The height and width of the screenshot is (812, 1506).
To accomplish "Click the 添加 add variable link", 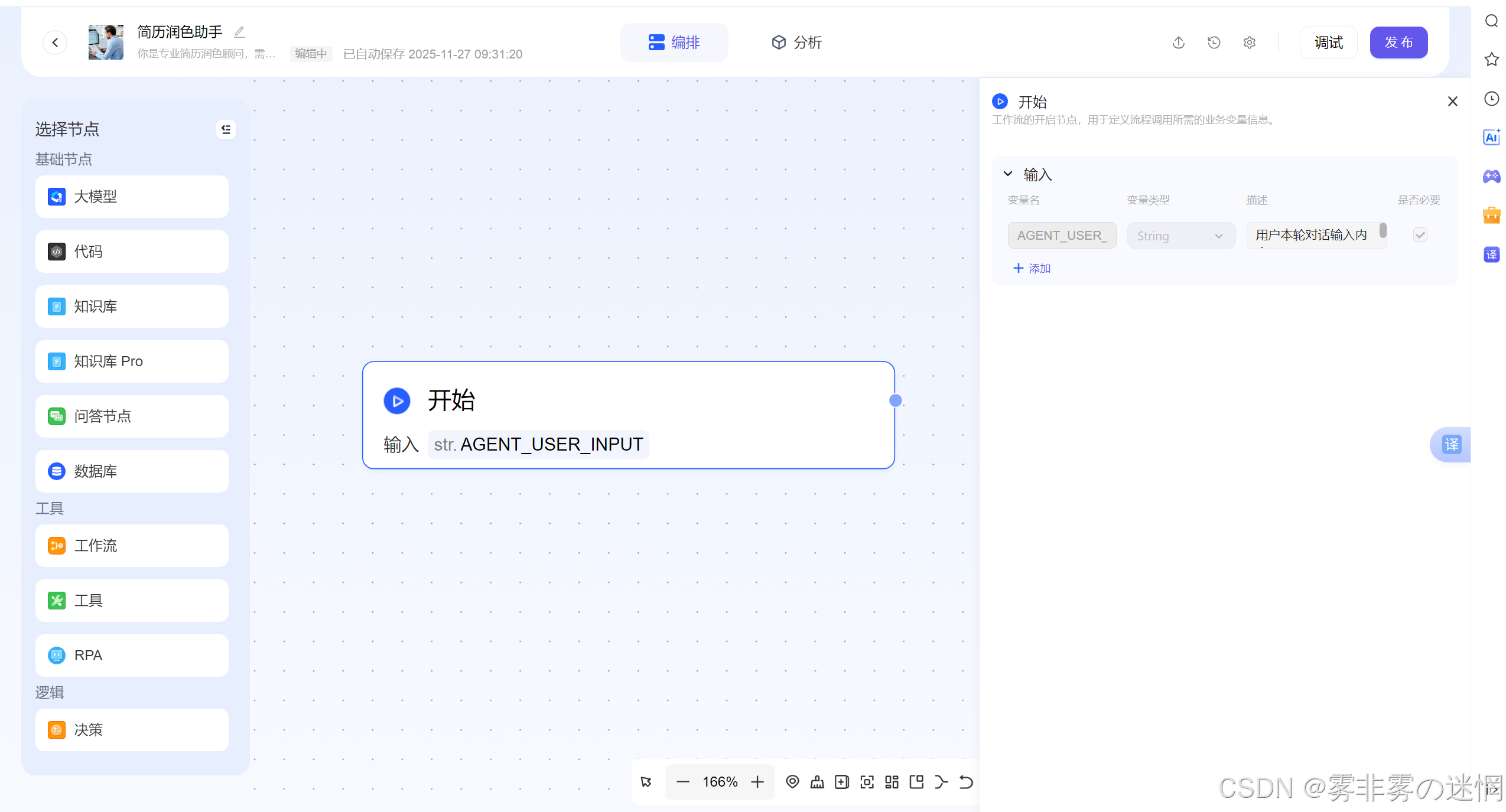I will coord(1032,269).
